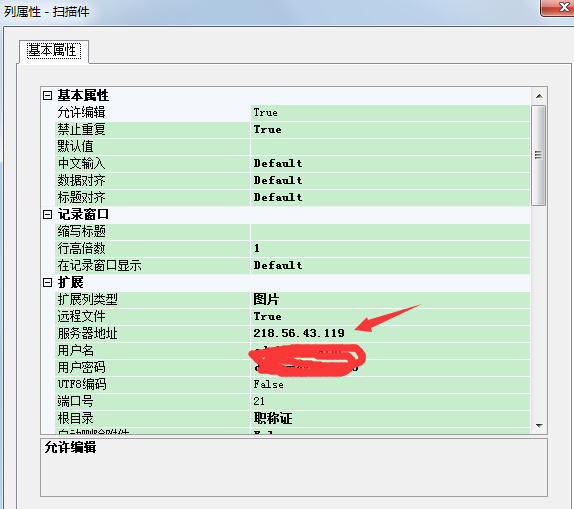The height and width of the screenshot is (509, 574).
Task: Collapse the 记录窗口 property group
Action: click(48, 215)
